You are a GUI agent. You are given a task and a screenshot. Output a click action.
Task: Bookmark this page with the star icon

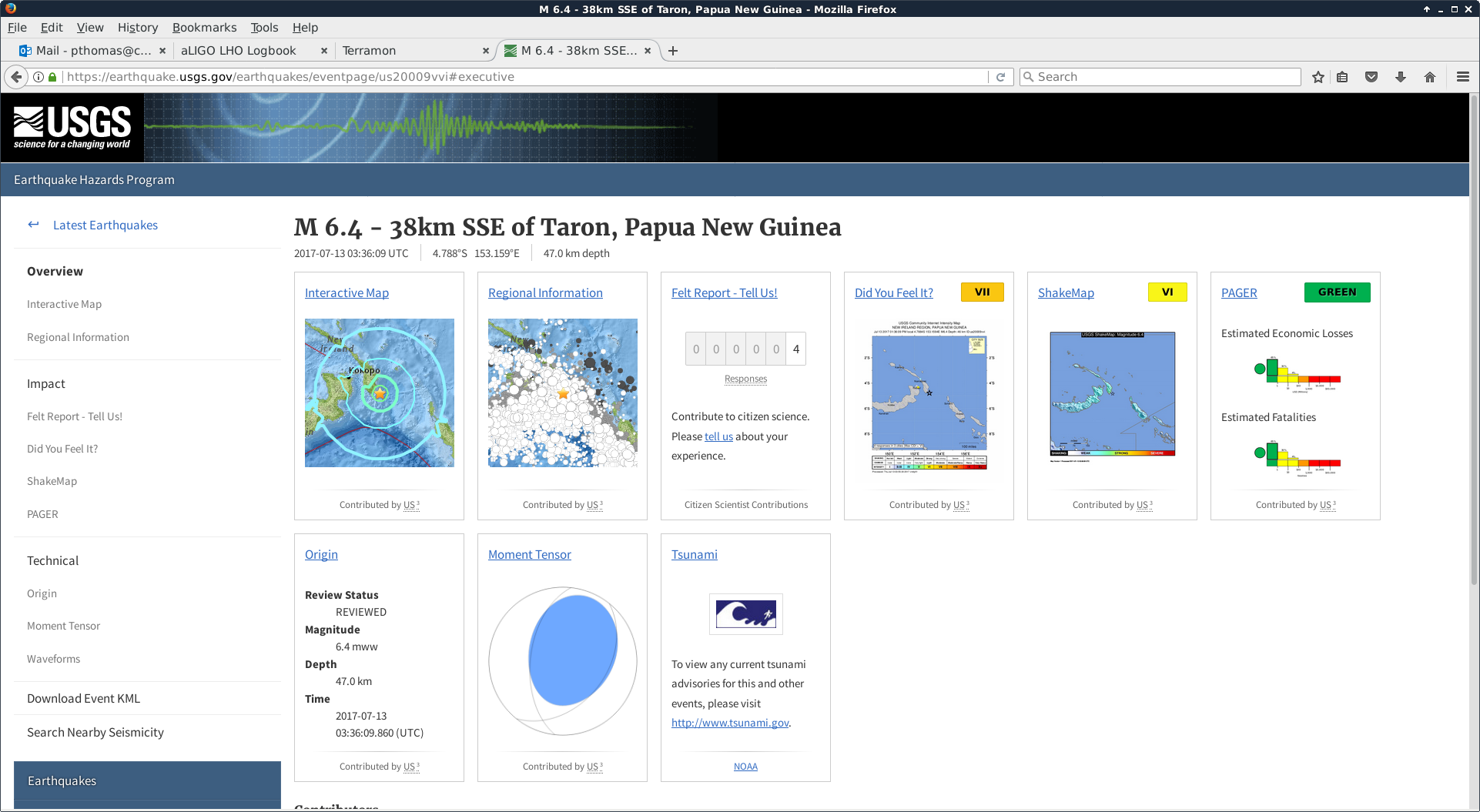point(1318,77)
